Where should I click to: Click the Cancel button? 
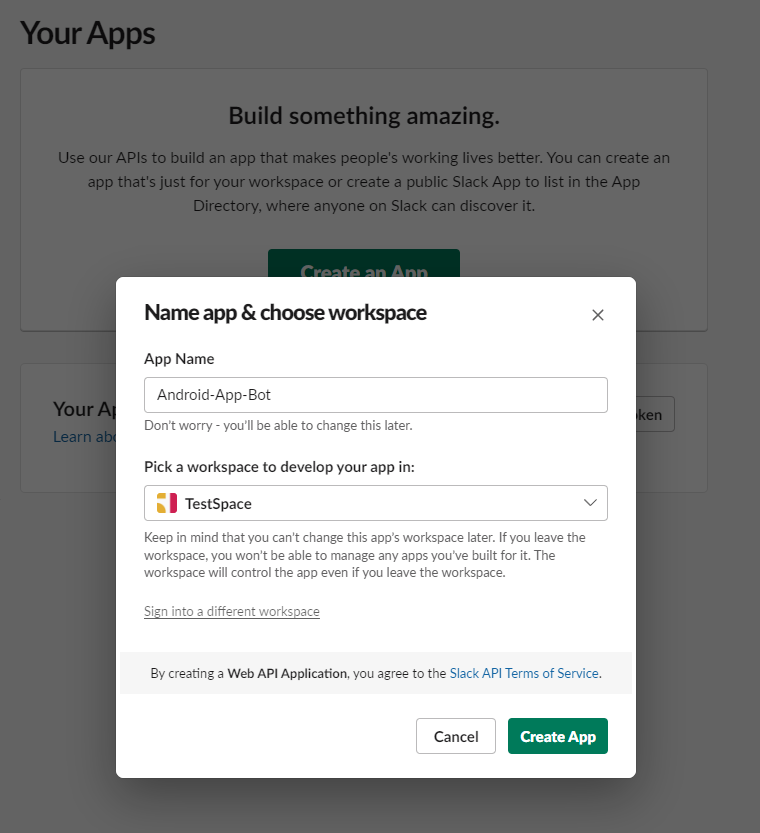[x=456, y=736]
